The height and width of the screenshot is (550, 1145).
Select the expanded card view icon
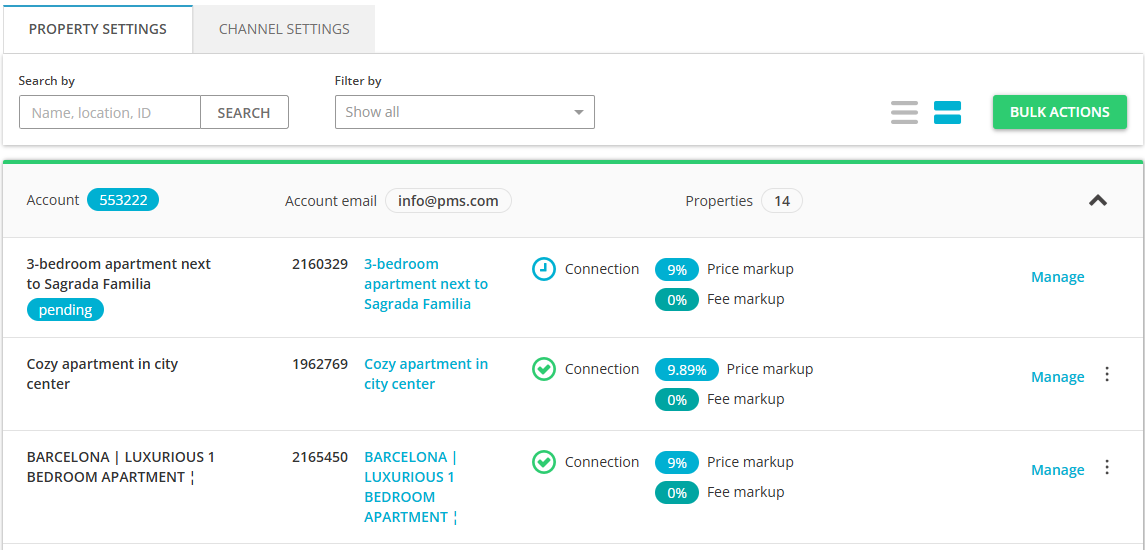coord(947,112)
